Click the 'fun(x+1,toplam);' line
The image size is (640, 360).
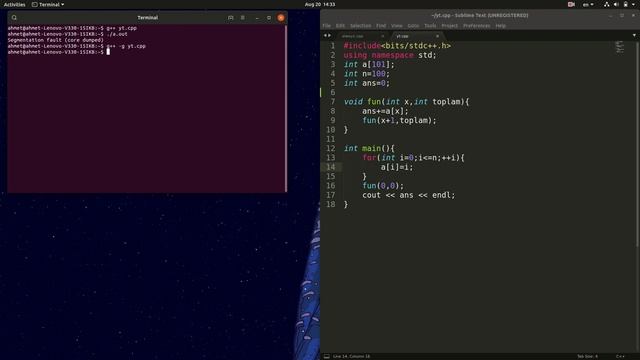(399, 120)
